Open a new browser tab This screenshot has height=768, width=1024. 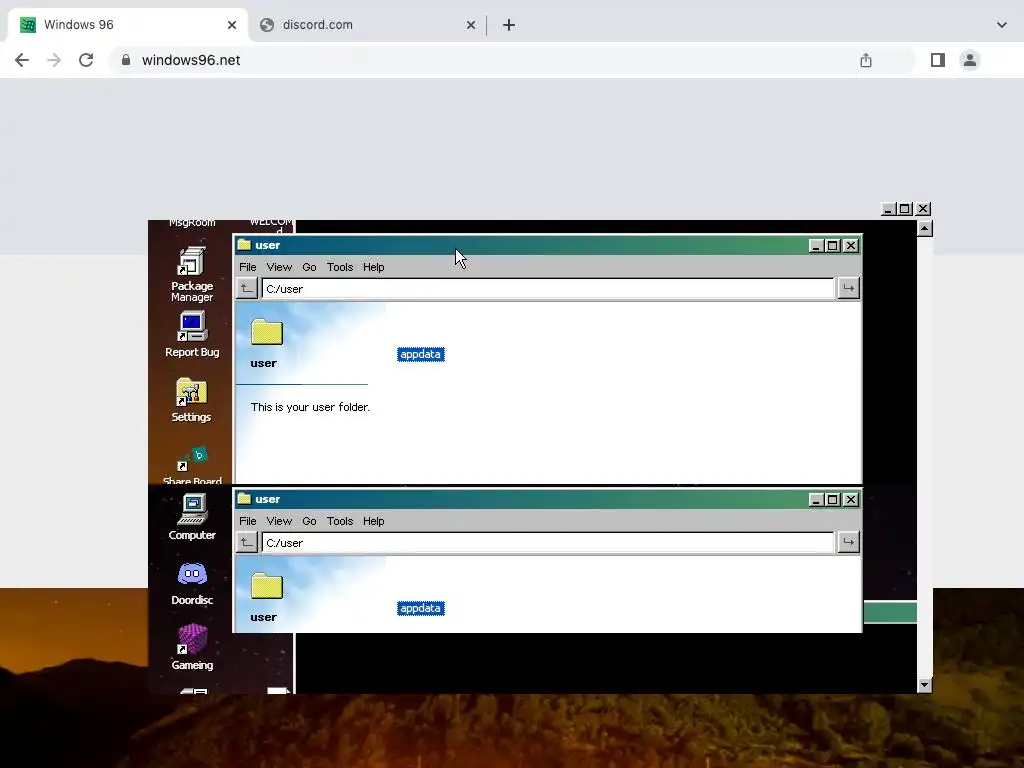(x=509, y=25)
